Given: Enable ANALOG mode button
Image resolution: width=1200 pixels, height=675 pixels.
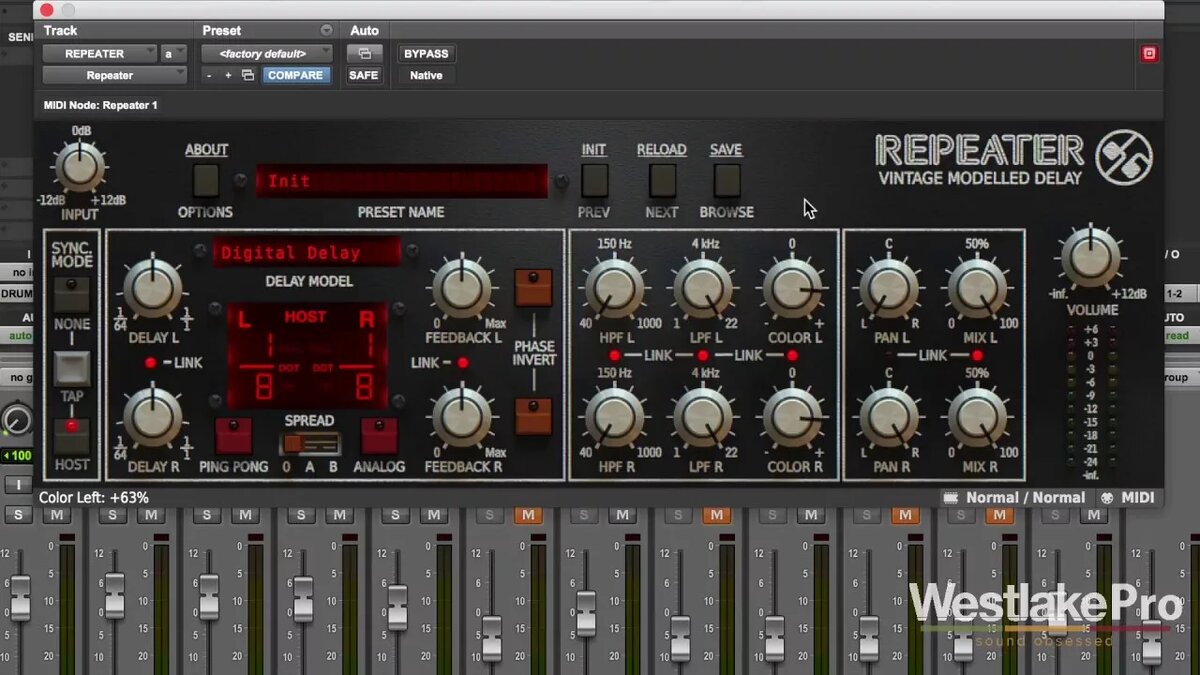Looking at the screenshot, I should (x=379, y=436).
